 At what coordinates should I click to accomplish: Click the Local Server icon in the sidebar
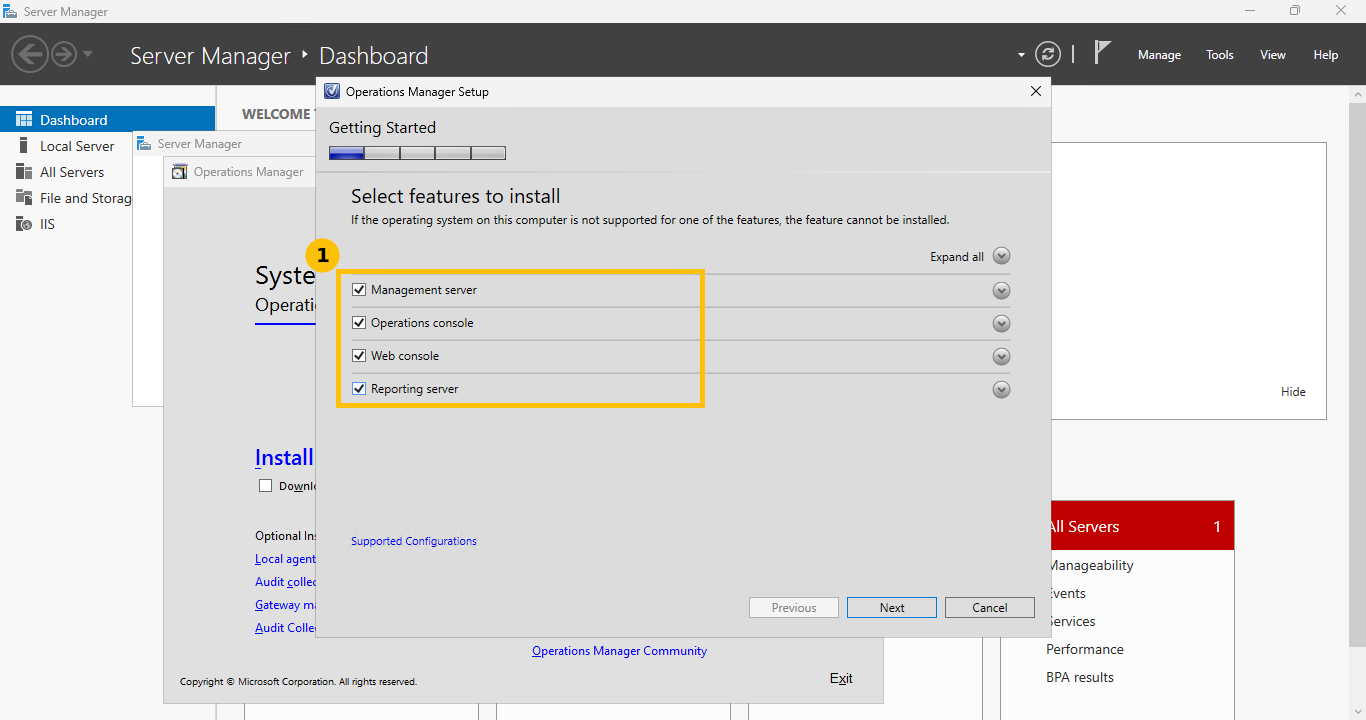[24, 145]
